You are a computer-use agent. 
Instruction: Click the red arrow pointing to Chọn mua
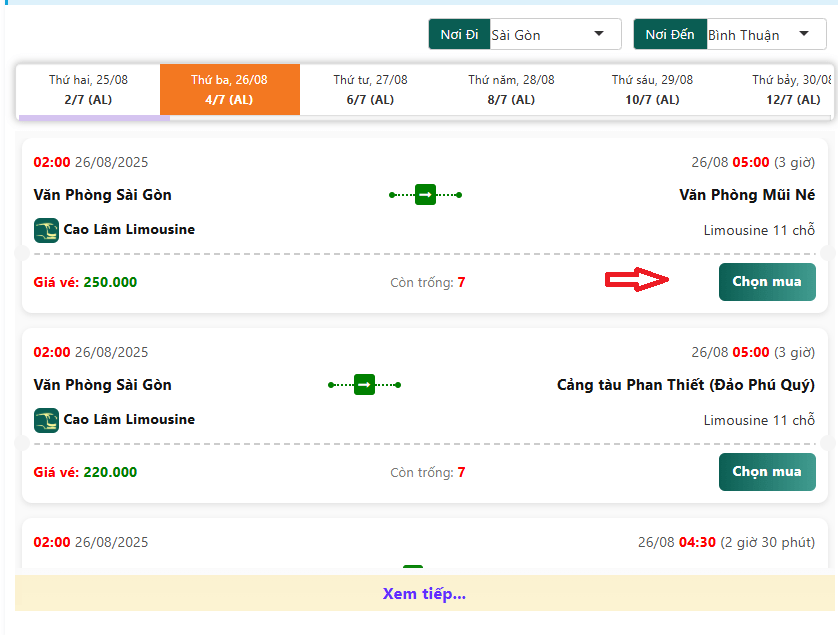click(x=637, y=281)
